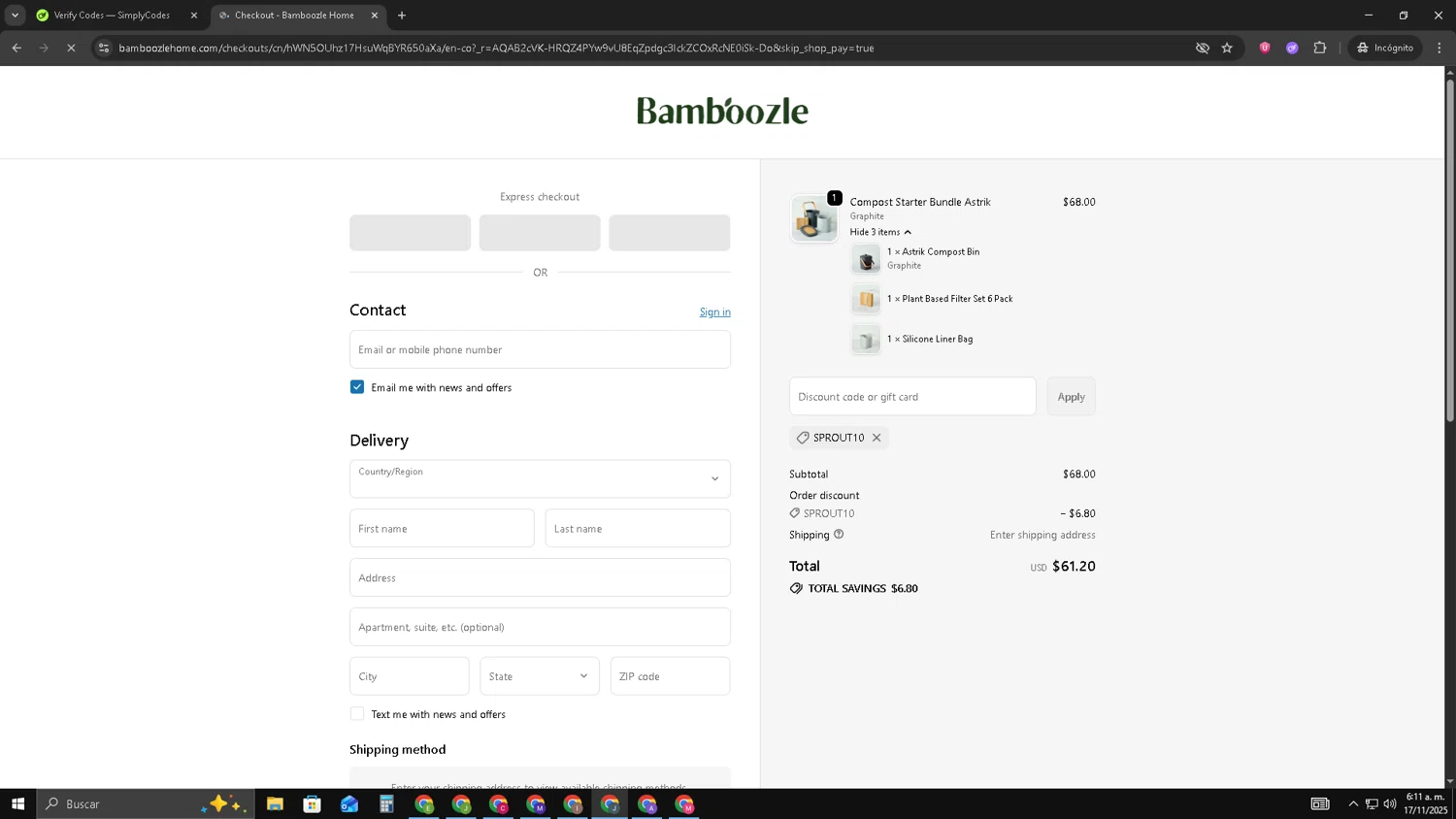Click the Shipping help question icon
The image size is (1456, 819).
click(x=839, y=535)
